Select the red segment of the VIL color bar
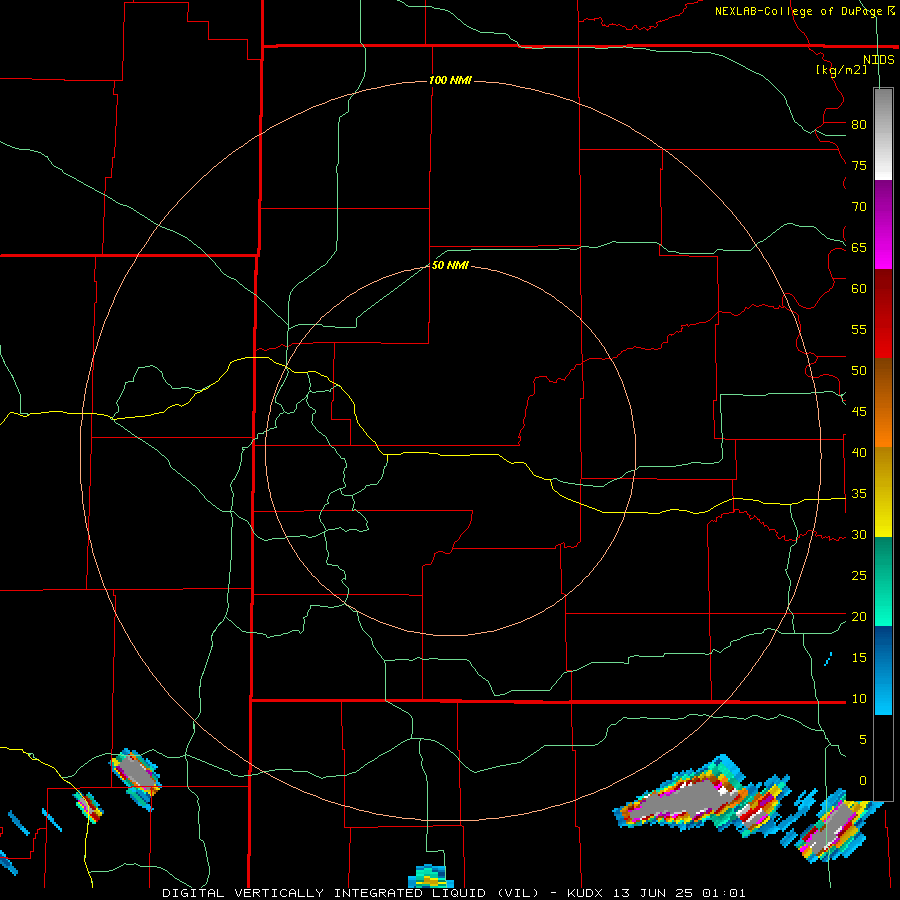This screenshot has height=900, width=900. tap(883, 313)
